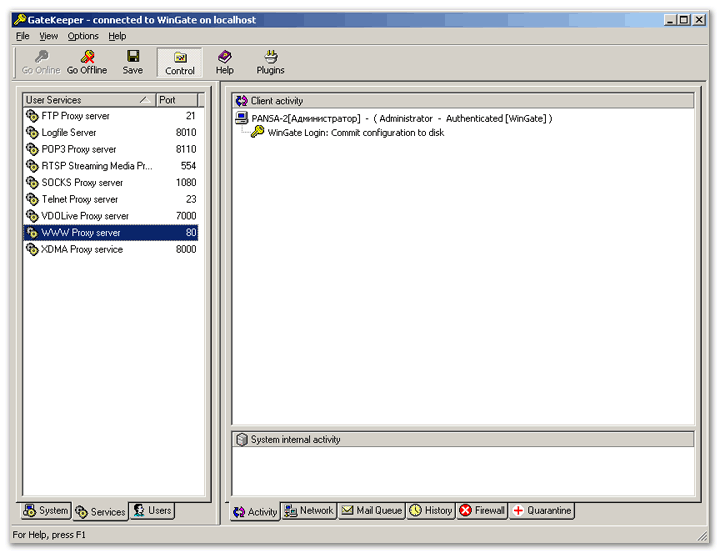Sort by the User Services column header
This screenshot has width=720, height=553.
coord(89,100)
